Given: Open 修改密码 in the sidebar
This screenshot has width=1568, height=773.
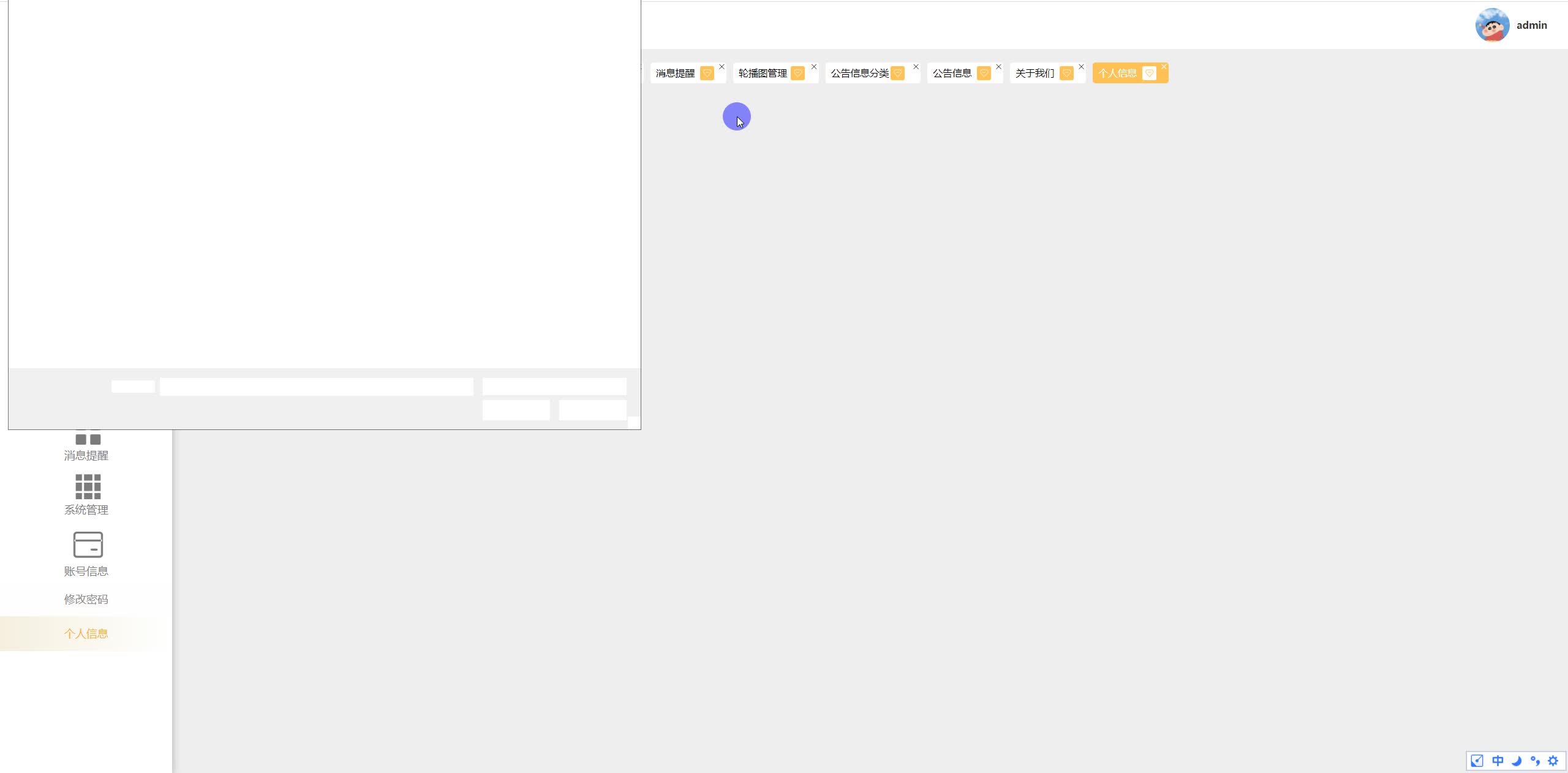Looking at the screenshot, I should [x=86, y=599].
